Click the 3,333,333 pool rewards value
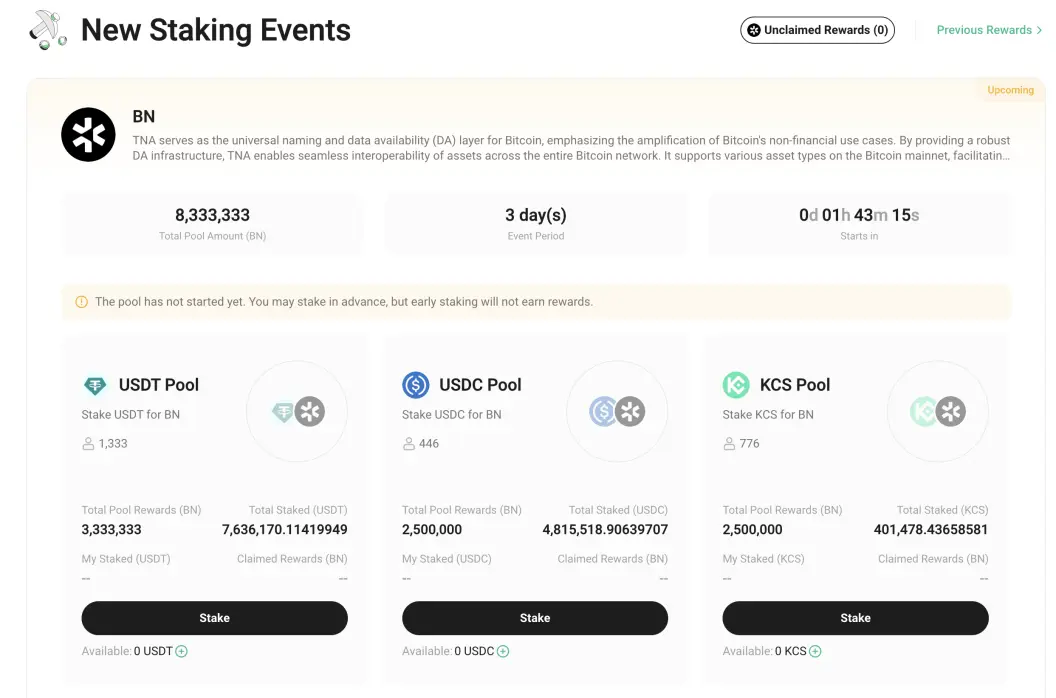Viewport: 1056px width, 698px height. point(112,530)
